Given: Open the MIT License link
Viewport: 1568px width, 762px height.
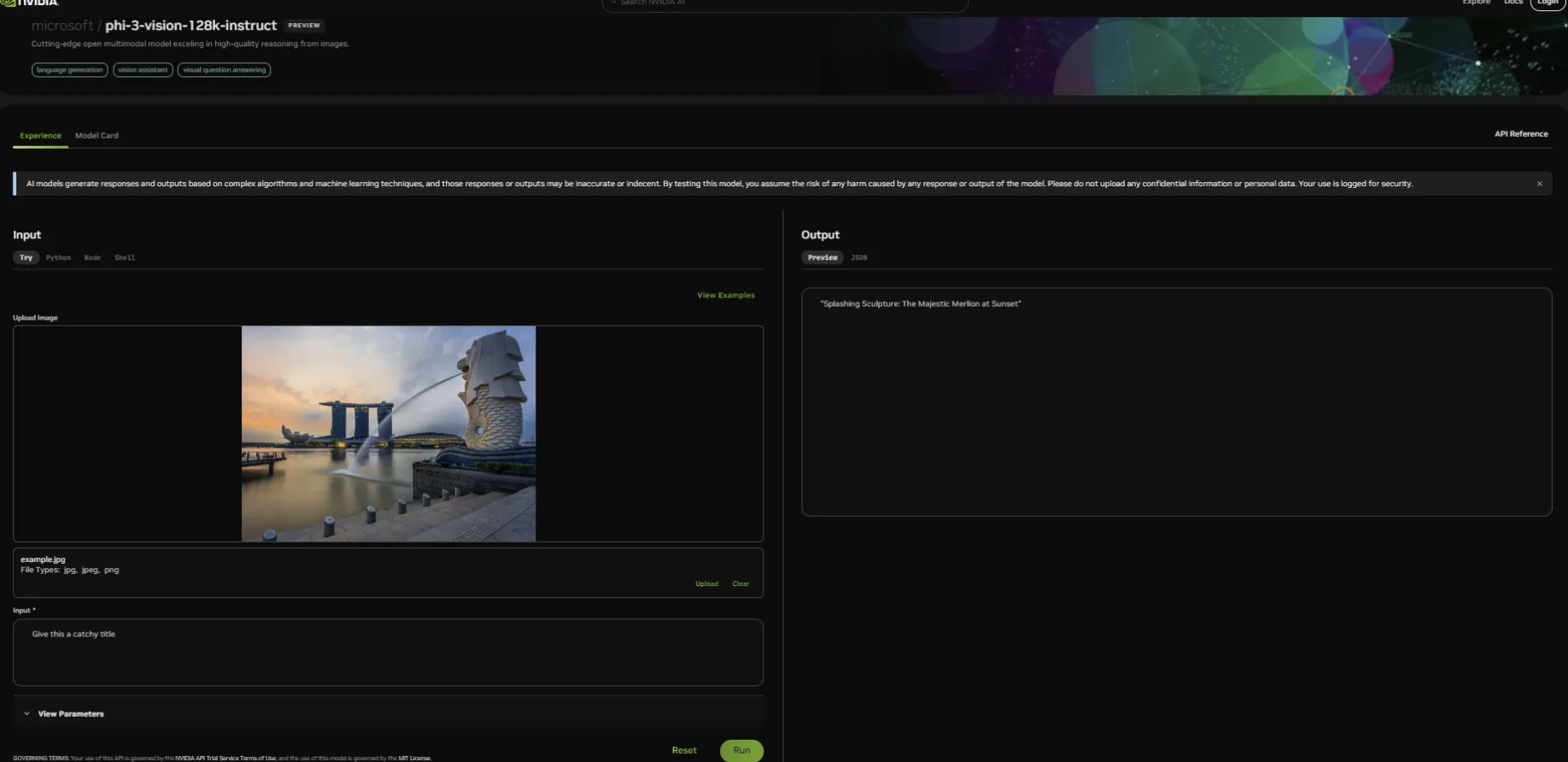Looking at the screenshot, I should tap(414, 759).
